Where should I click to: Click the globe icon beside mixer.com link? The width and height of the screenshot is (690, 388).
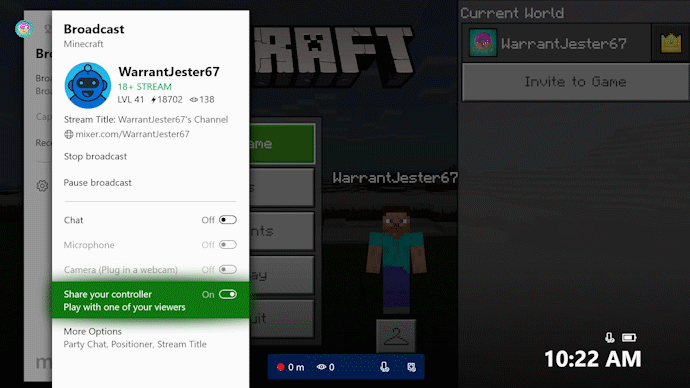(x=69, y=135)
